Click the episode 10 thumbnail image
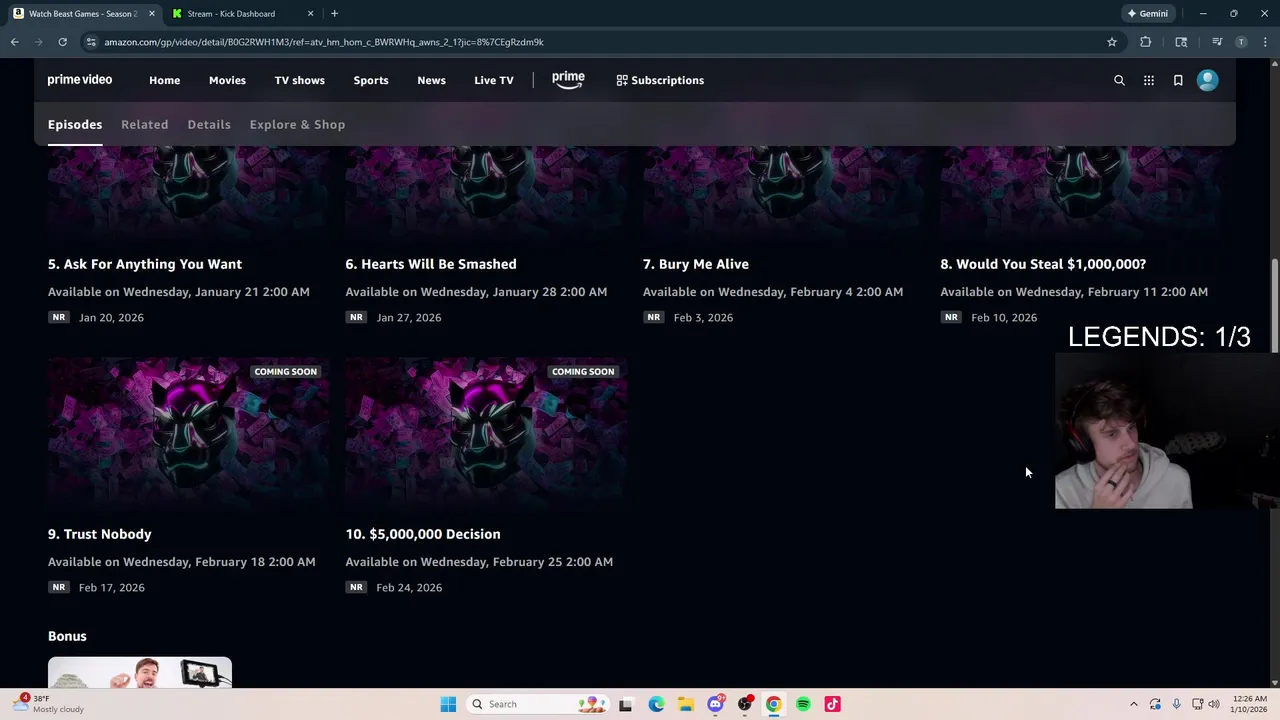 tap(486, 436)
